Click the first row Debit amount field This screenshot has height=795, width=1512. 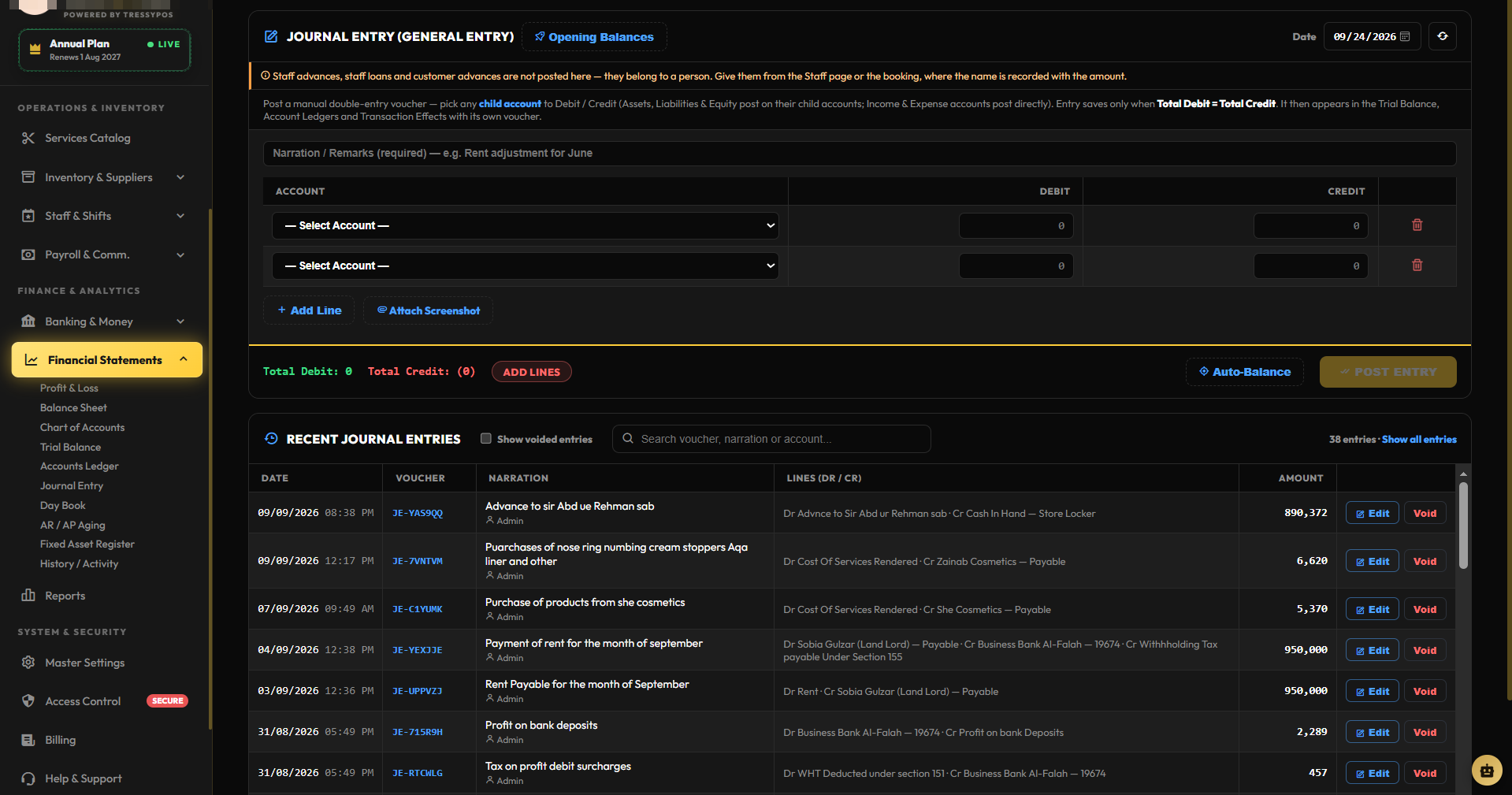click(x=1016, y=225)
